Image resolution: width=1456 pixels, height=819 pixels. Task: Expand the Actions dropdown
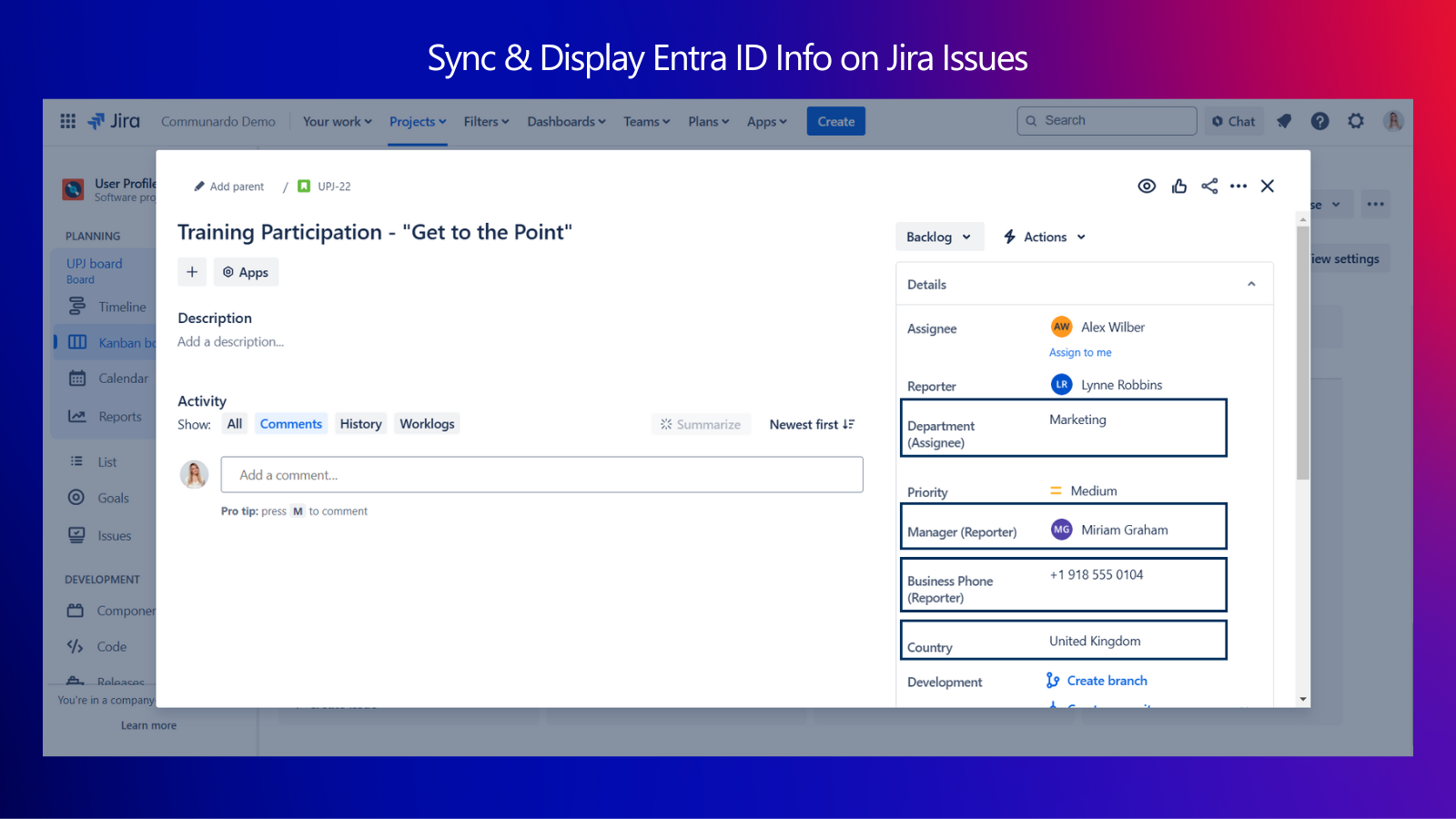(1045, 238)
